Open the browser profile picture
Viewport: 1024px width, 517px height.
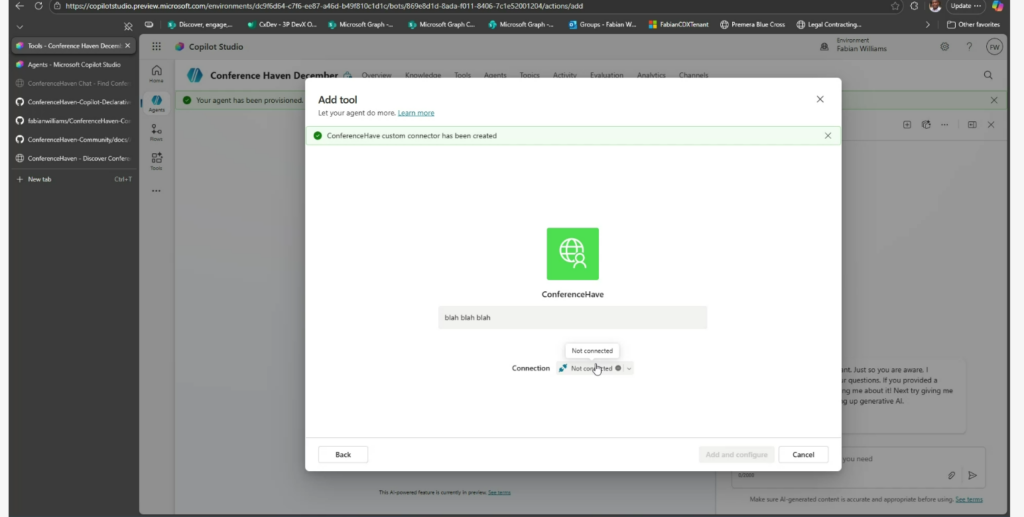pyautogui.click(x=935, y=6)
